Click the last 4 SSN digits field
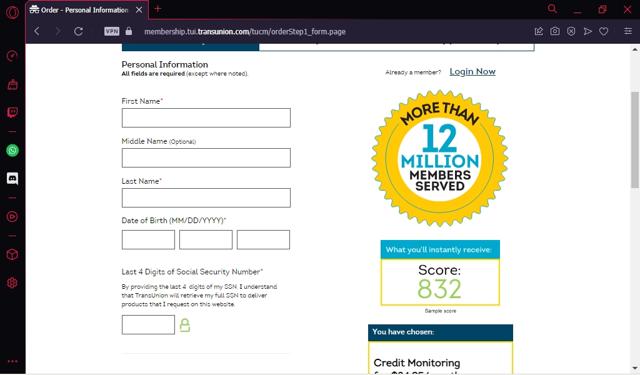Screen dimensions: 640x375 [x=148, y=325]
